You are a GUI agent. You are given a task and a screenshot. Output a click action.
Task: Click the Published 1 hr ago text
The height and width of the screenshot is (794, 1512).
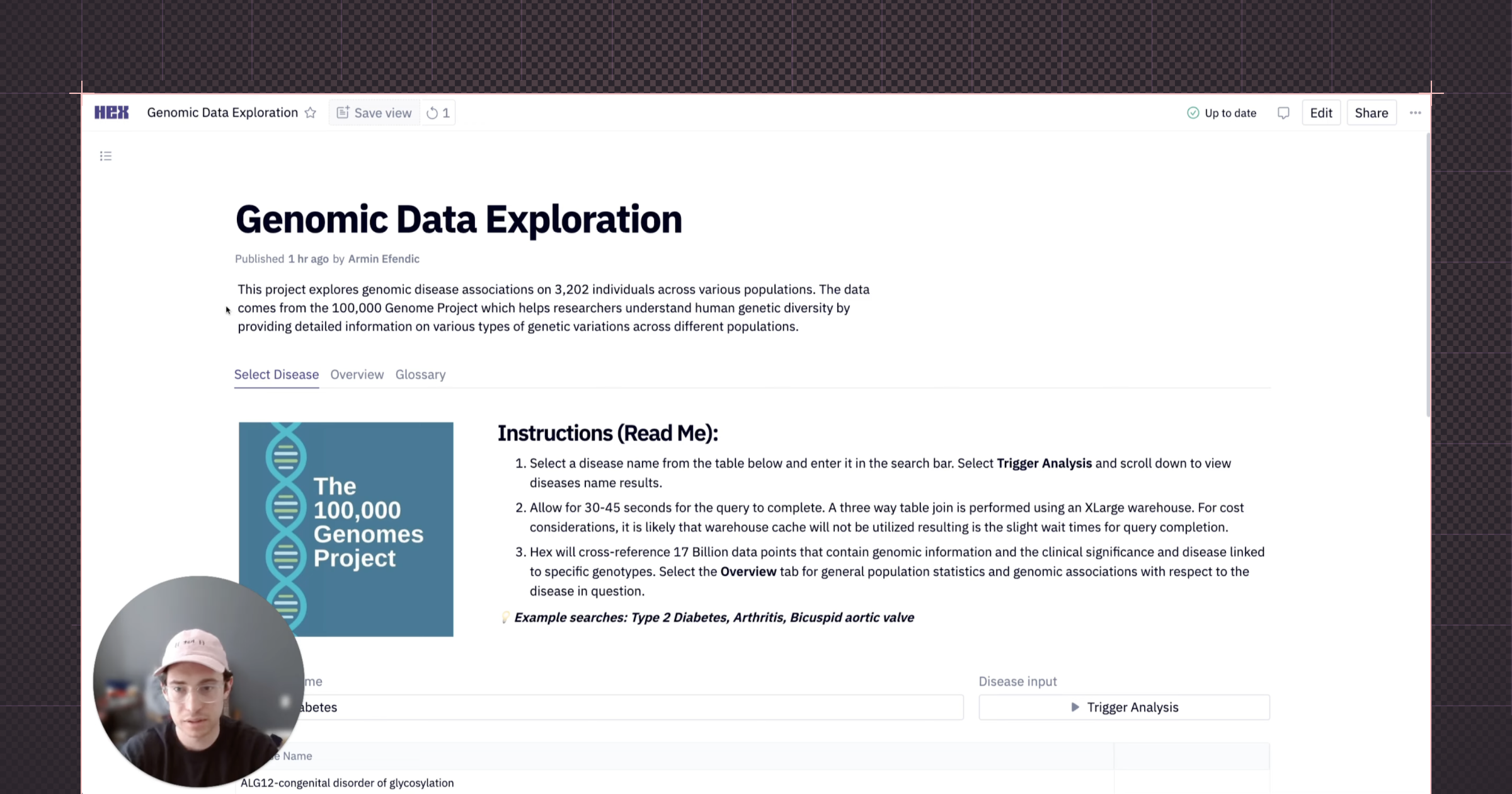[x=282, y=258]
